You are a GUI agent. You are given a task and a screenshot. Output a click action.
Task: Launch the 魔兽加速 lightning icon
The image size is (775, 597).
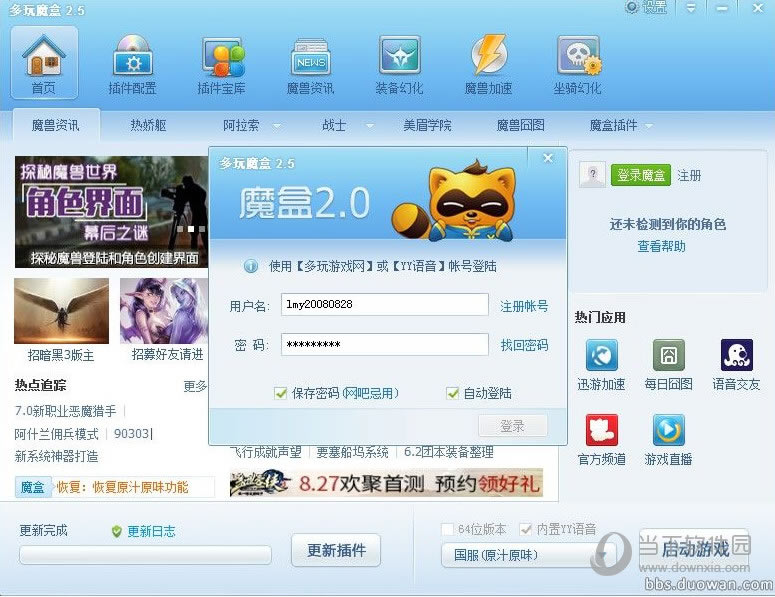click(489, 54)
